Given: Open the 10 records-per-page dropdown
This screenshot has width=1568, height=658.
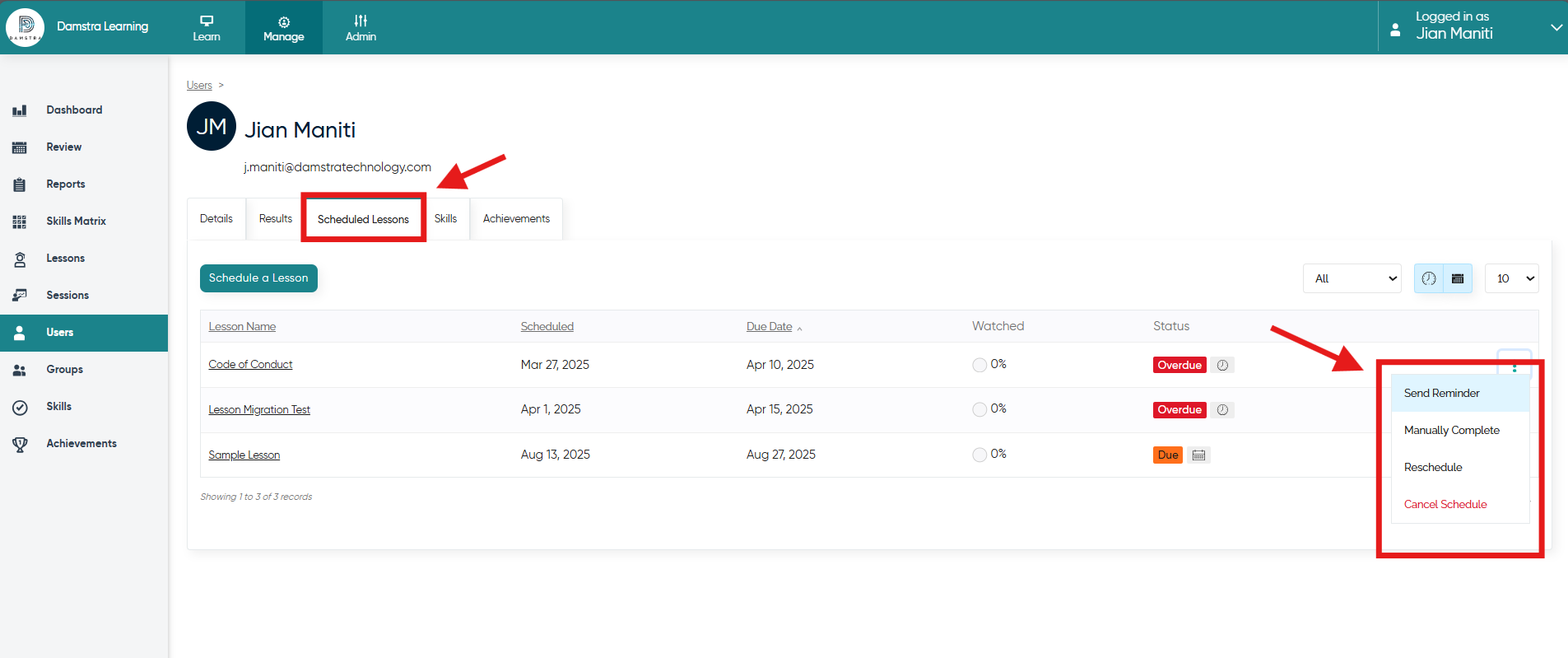Looking at the screenshot, I should tap(1512, 278).
